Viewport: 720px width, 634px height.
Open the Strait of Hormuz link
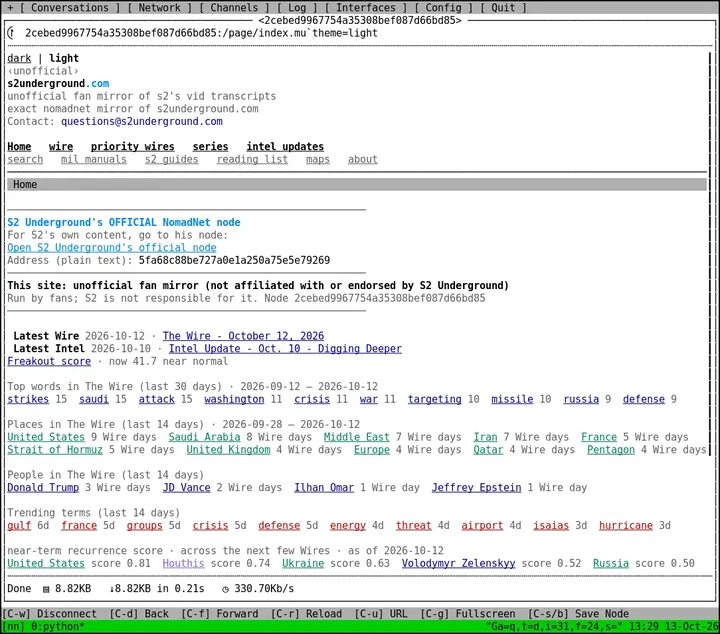coord(55,450)
